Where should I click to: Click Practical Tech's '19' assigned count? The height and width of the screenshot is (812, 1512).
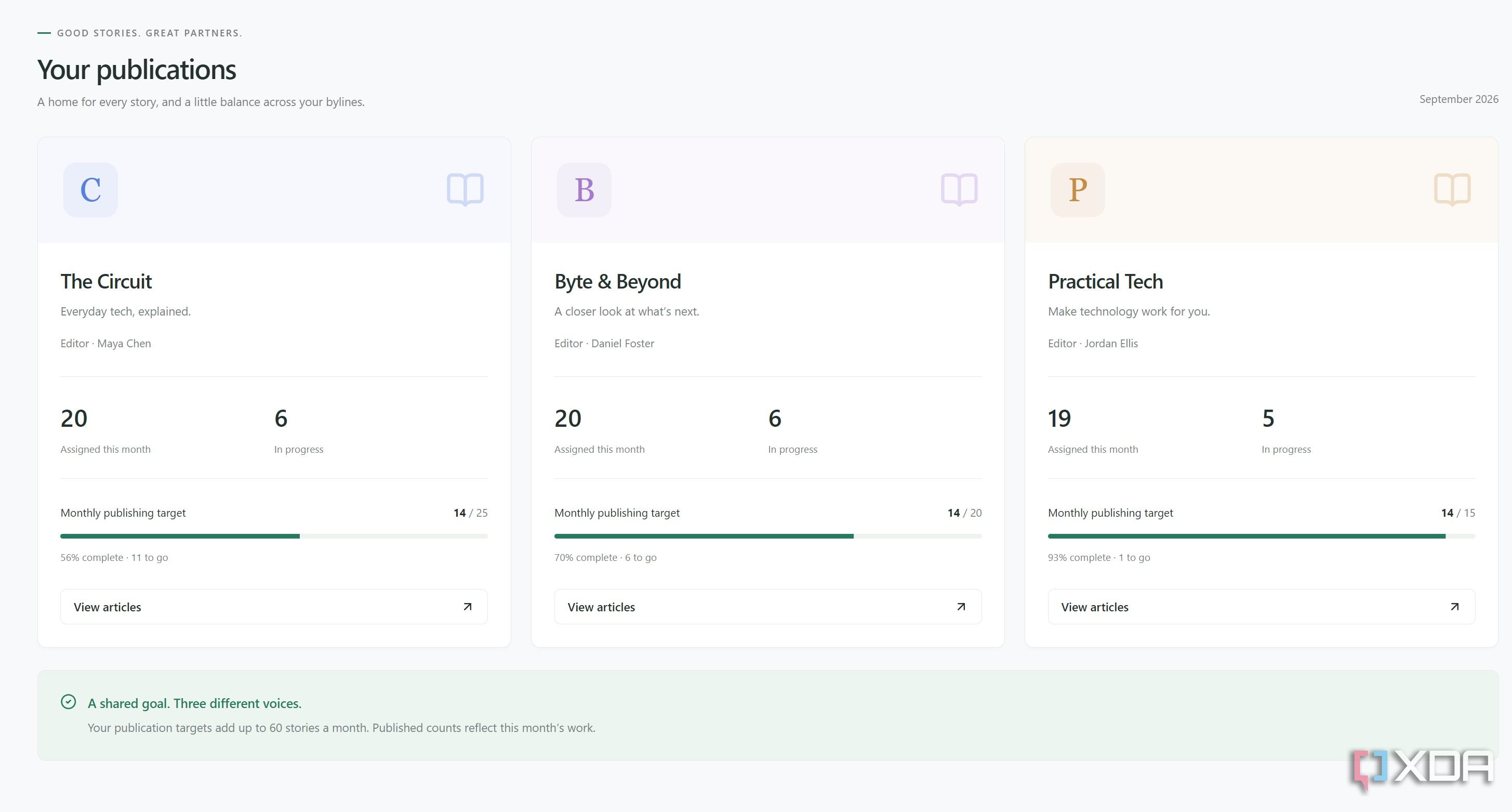1059,418
